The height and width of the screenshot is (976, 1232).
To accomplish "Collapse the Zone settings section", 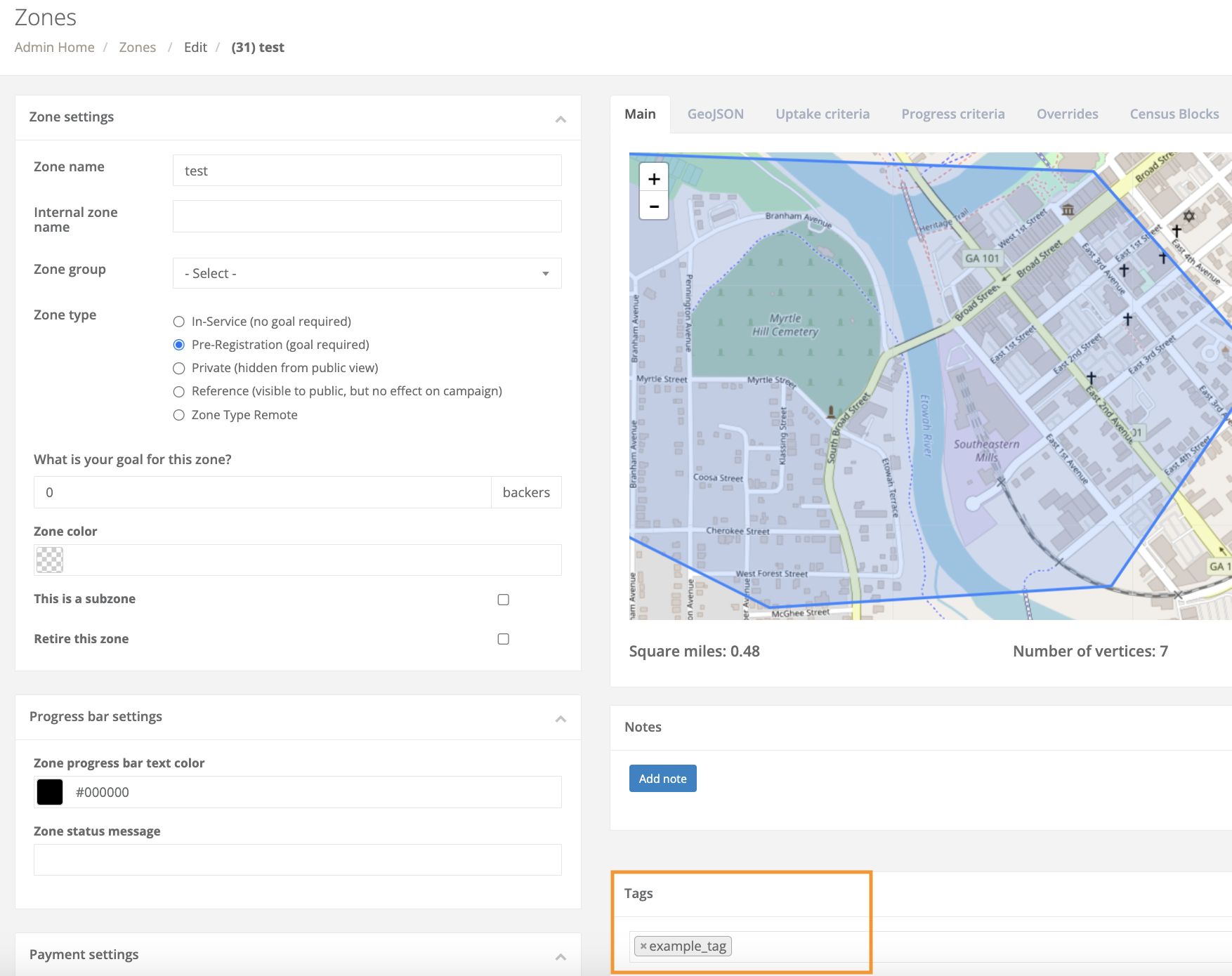I will pos(561,118).
